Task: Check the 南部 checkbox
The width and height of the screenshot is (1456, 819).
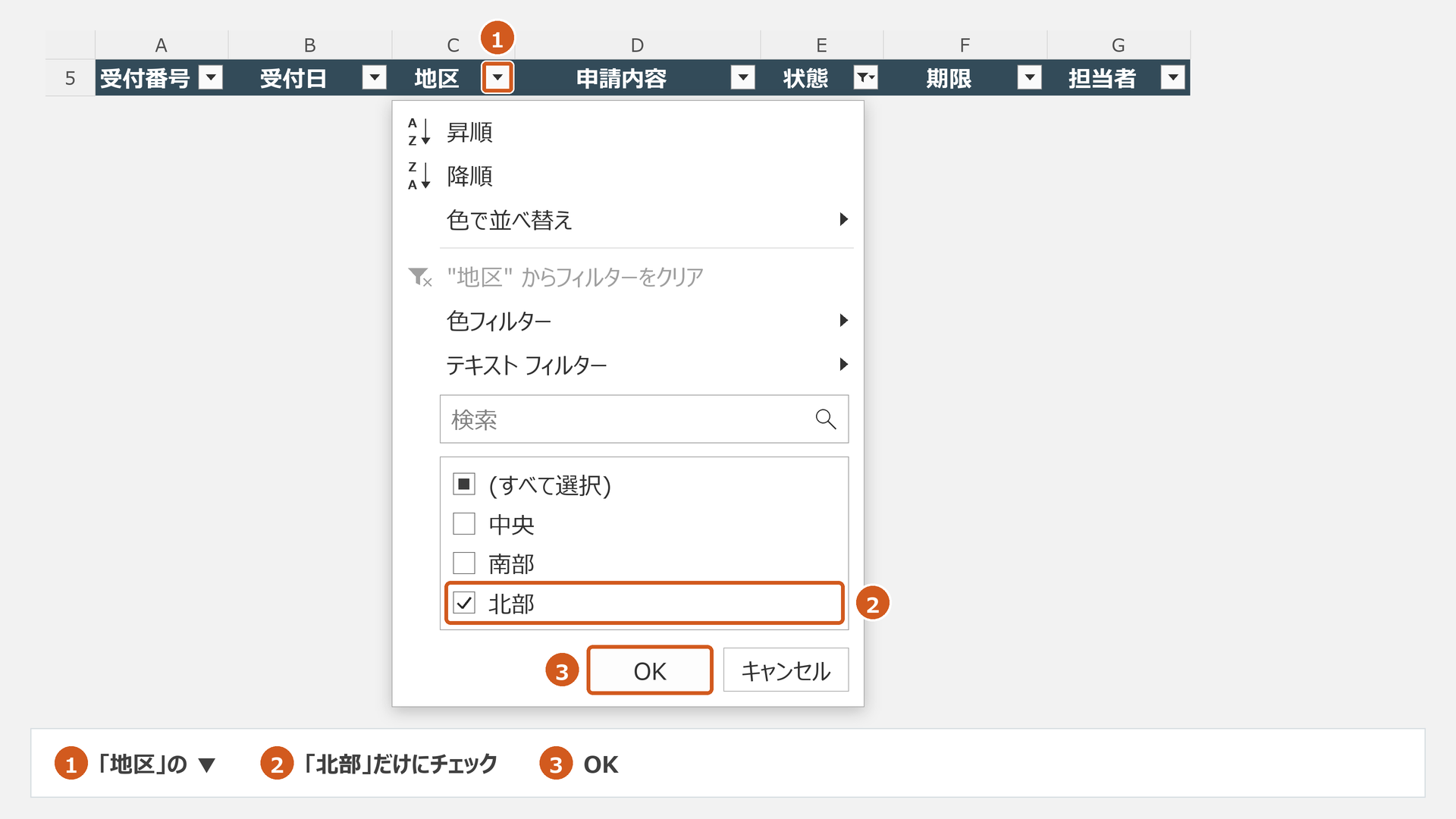Action: pyautogui.click(x=464, y=563)
